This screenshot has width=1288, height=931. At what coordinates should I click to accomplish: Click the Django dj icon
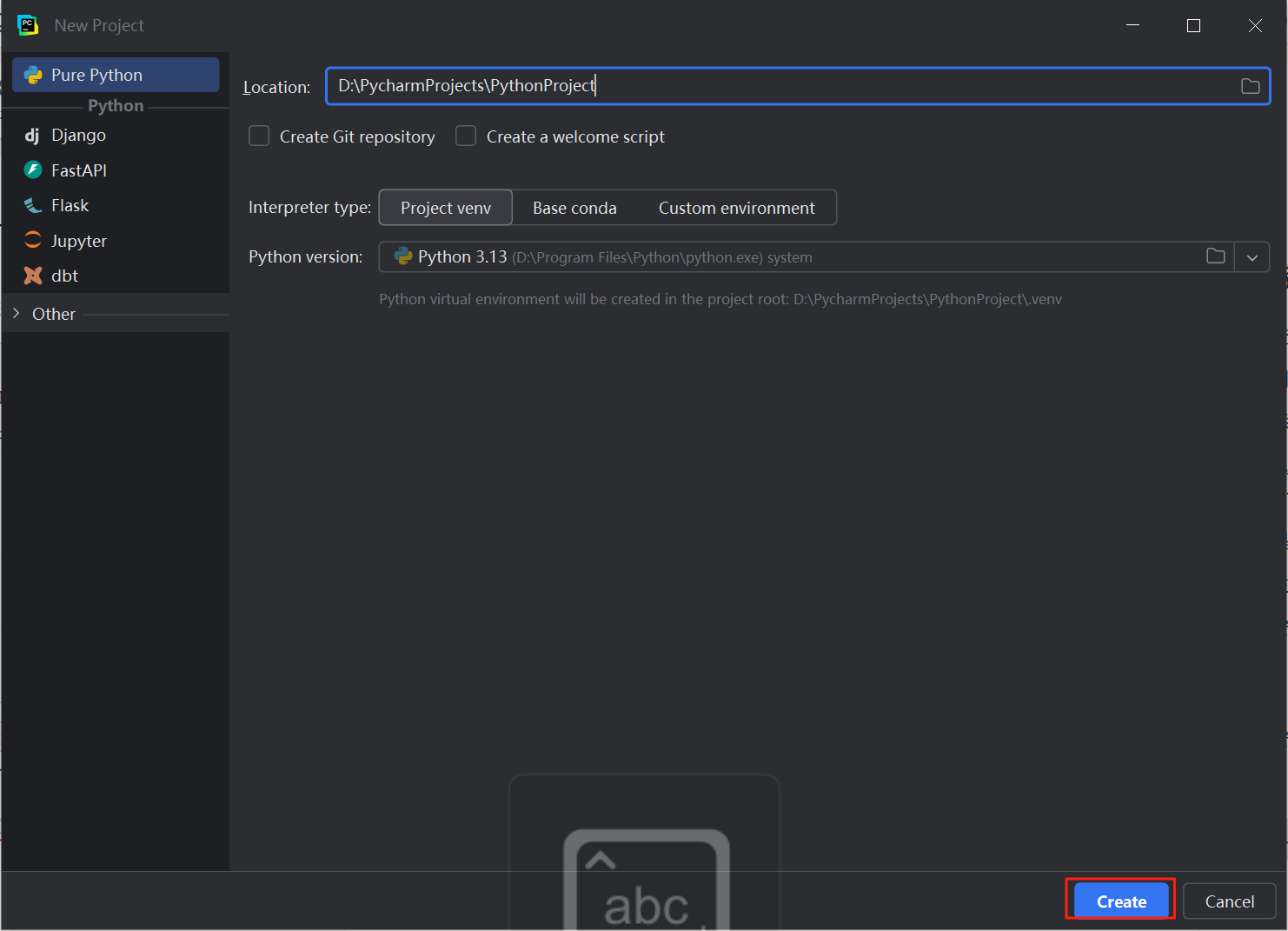[x=33, y=135]
